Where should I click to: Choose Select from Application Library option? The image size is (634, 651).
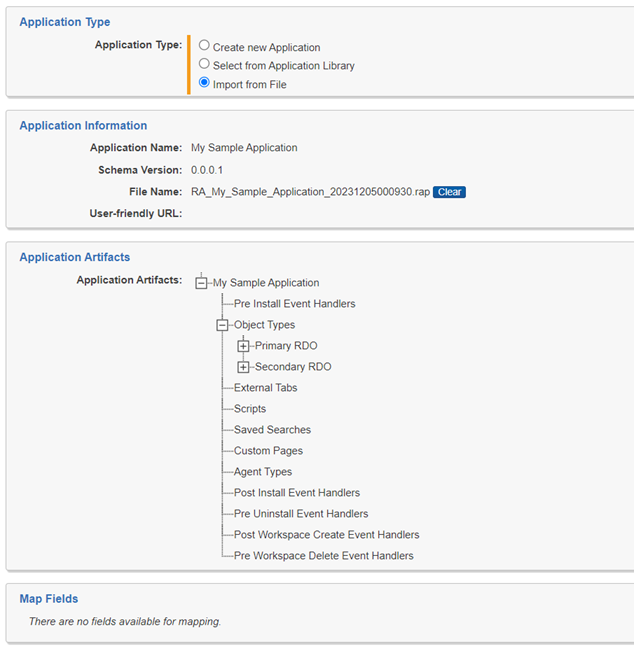[204, 64]
